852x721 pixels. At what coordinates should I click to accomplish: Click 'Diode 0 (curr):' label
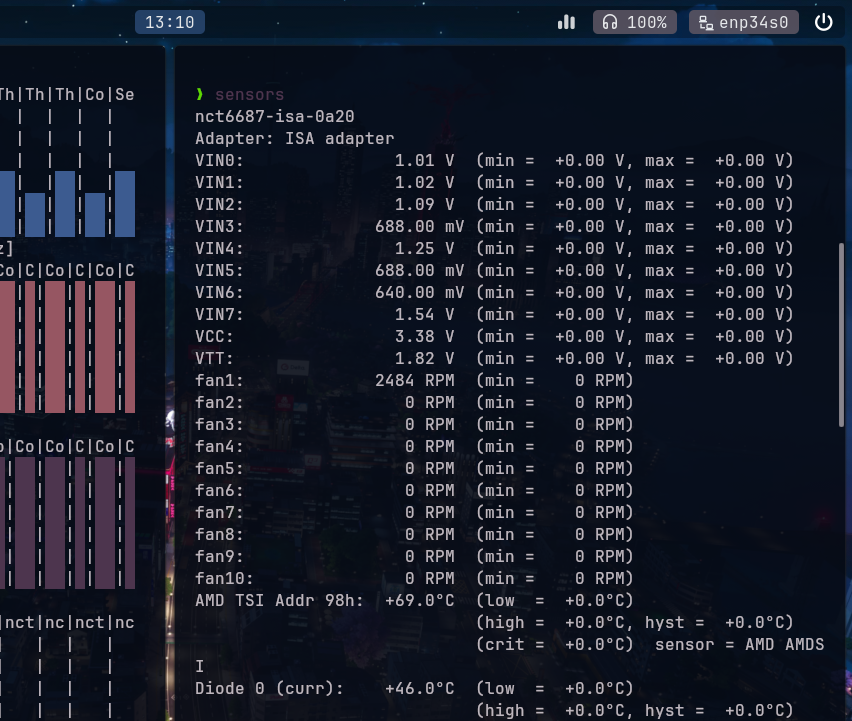click(269, 688)
